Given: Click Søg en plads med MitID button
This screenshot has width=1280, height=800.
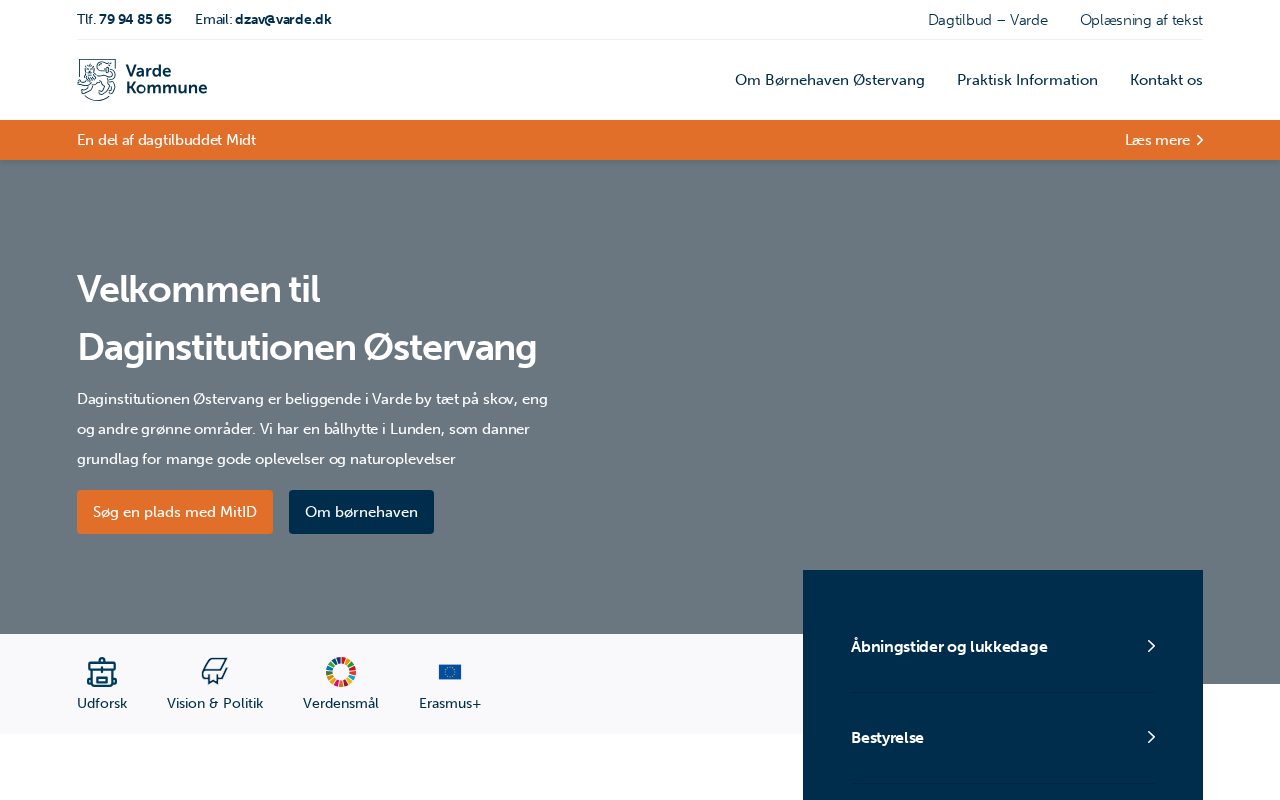Looking at the screenshot, I should pos(175,512).
